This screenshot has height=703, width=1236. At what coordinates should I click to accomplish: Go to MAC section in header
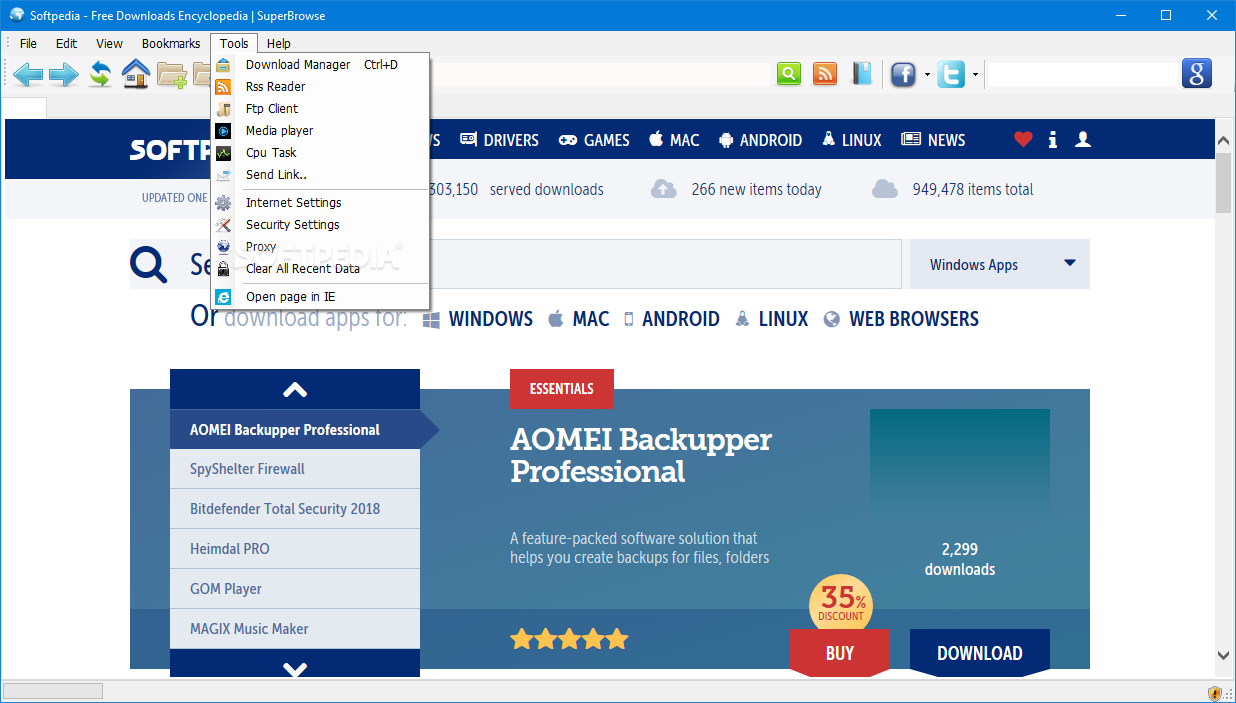[x=674, y=140]
